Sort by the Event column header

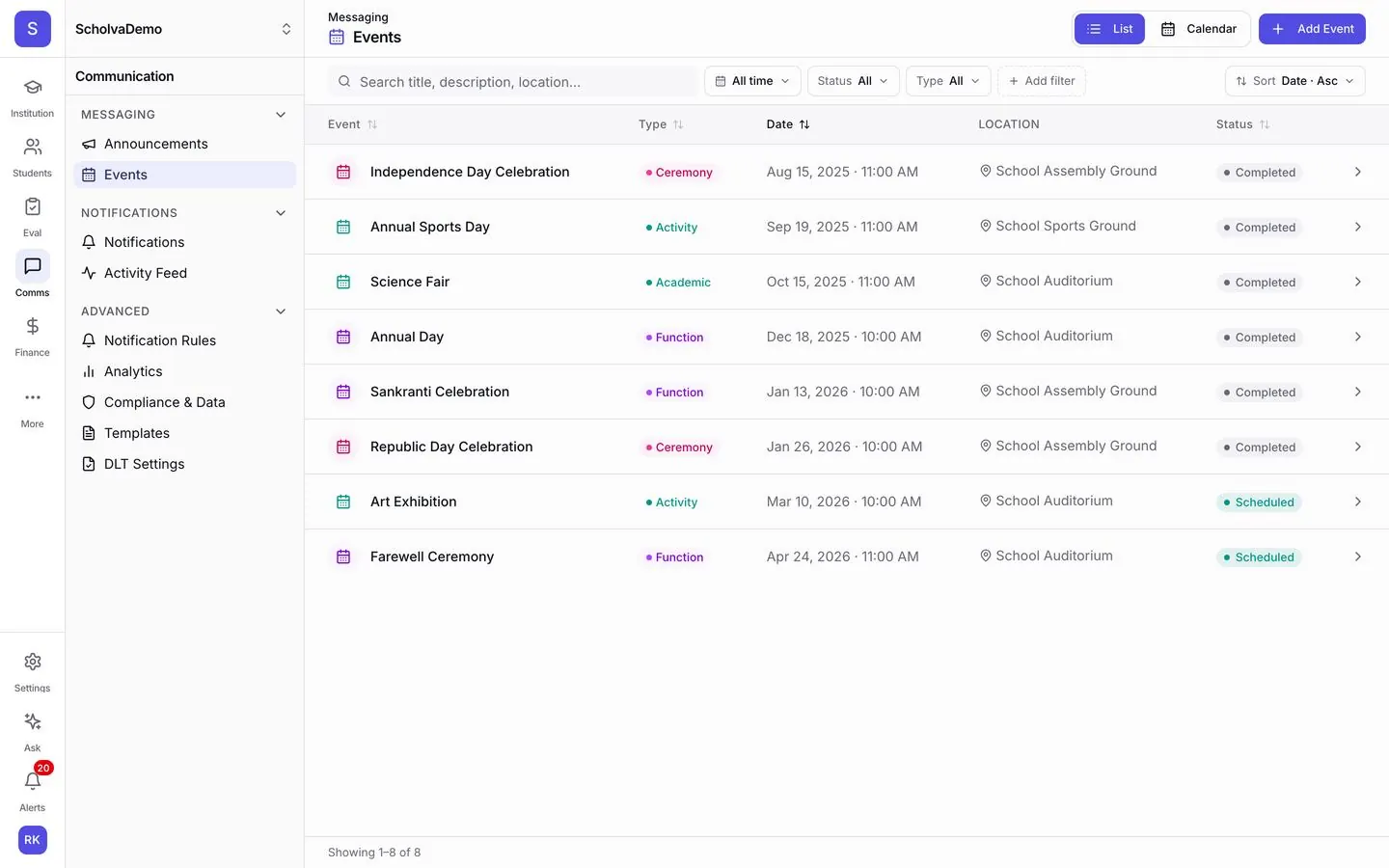(x=353, y=124)
